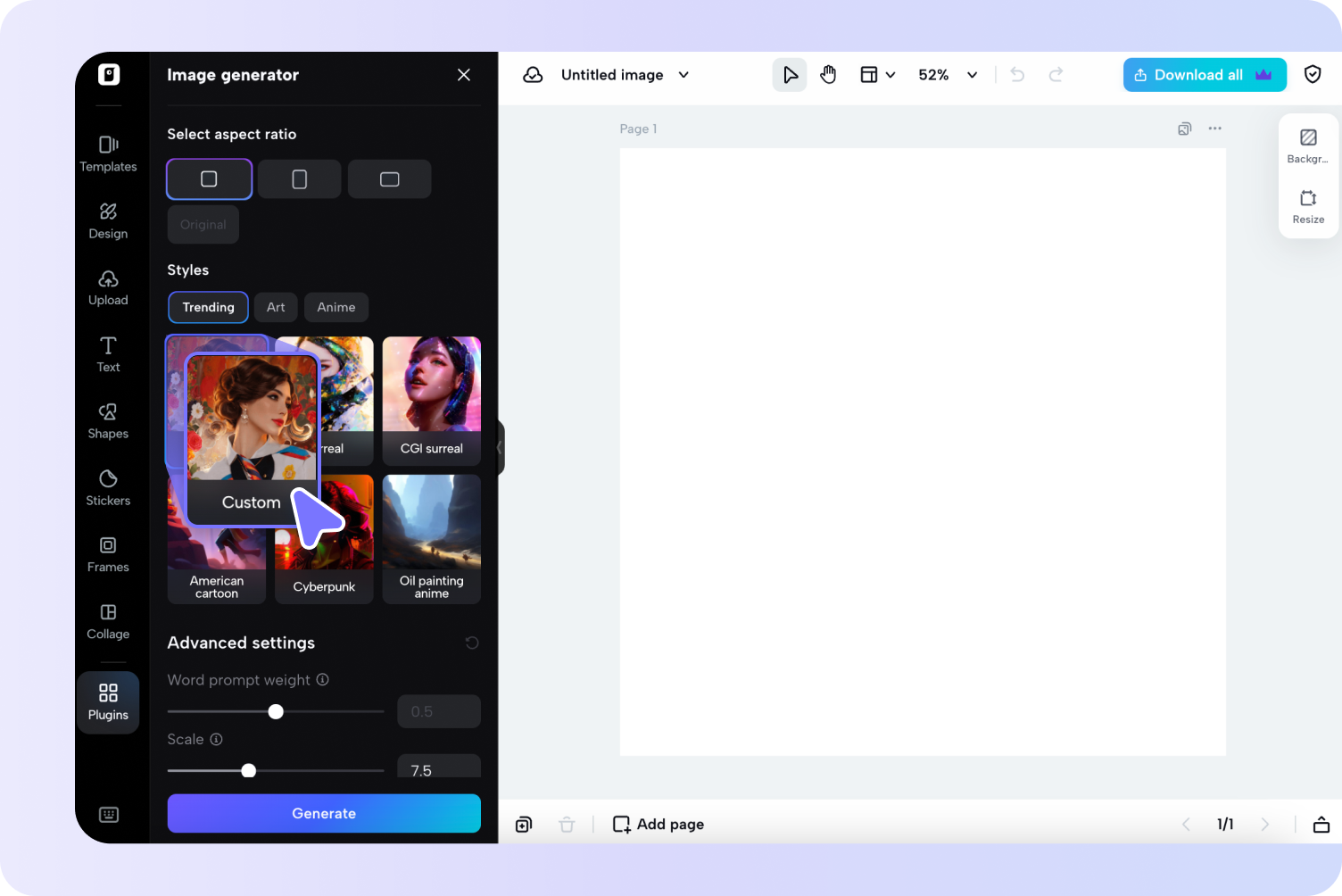Click the Word prompt weight value field
Viewport: 1342px width, 896px height.
click(439, 711)
